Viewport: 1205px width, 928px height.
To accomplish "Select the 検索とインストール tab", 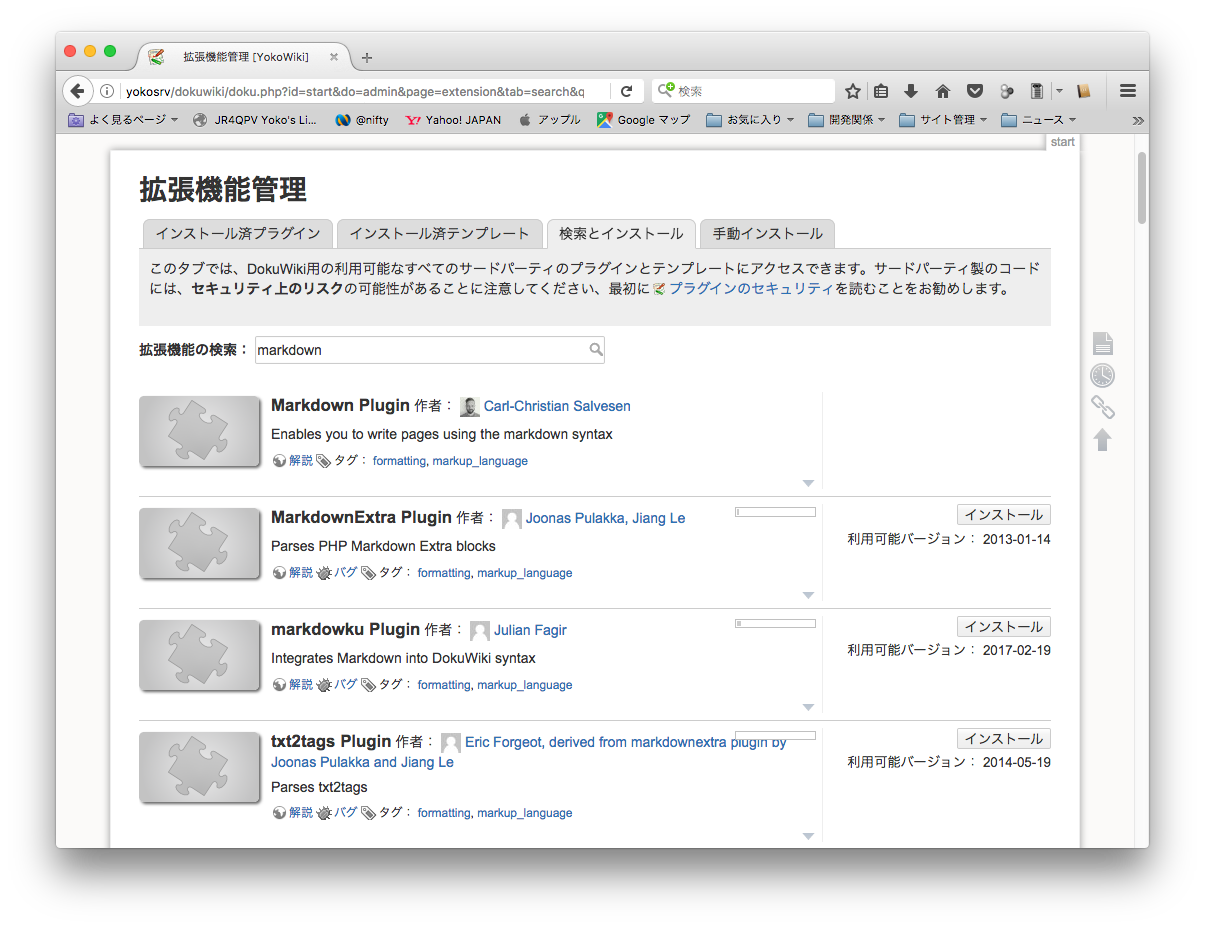I will (x=621, y=234).
